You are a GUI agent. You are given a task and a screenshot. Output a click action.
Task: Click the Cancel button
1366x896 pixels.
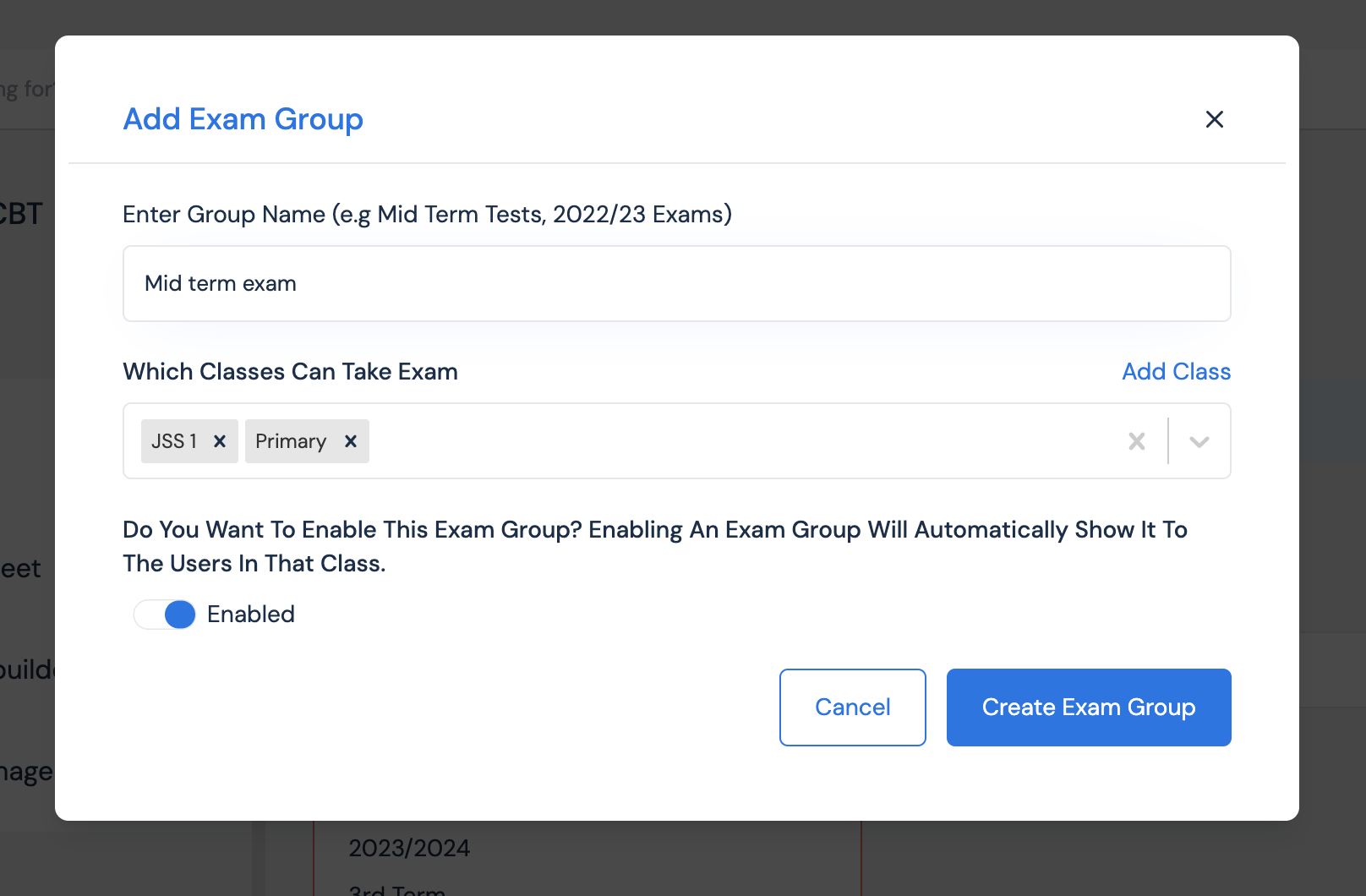coord(852,708)
